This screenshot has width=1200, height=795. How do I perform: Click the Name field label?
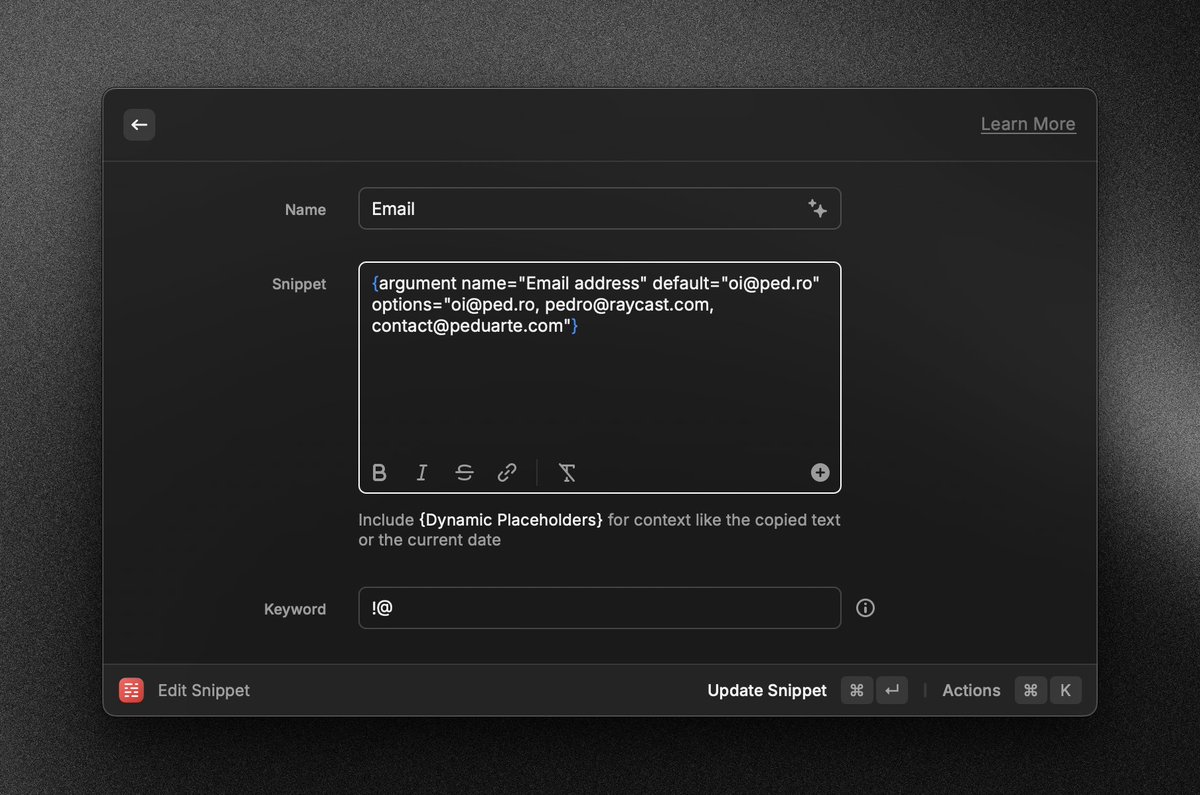[x=305, y=210]
